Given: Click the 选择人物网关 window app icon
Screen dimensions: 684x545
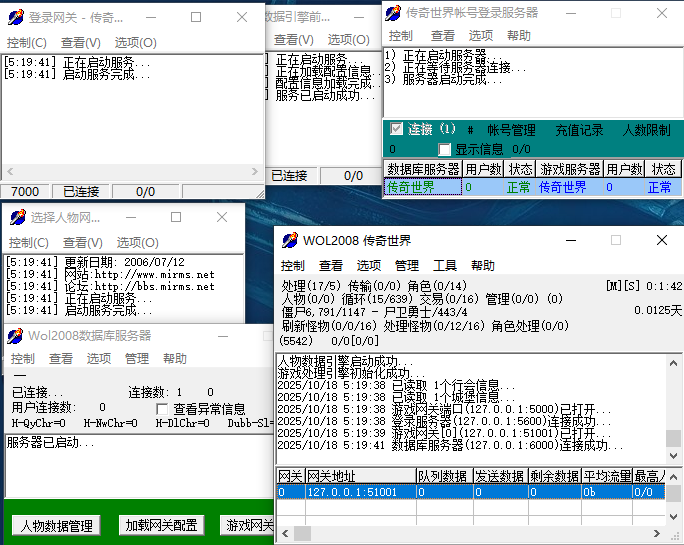Looking at the screenshot, I should tap(18, 217).
